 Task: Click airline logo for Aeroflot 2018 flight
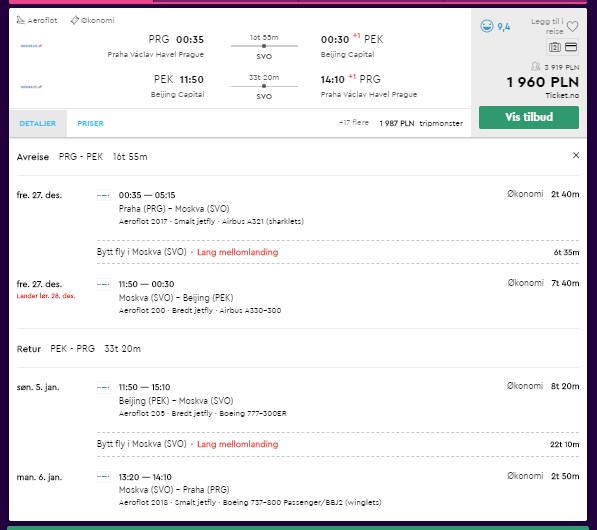pos(104,477)
